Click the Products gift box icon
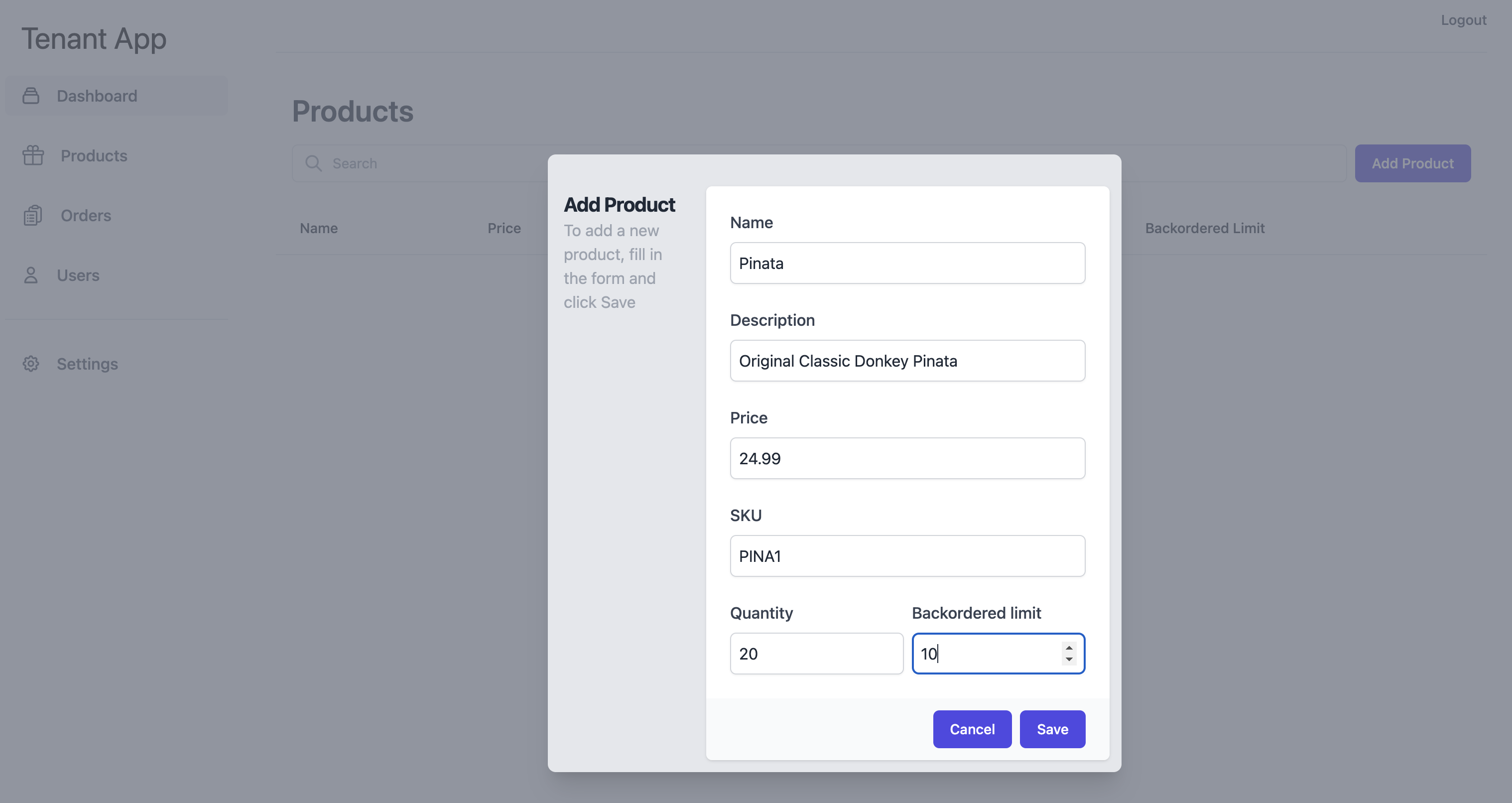 tap(33, 155)
